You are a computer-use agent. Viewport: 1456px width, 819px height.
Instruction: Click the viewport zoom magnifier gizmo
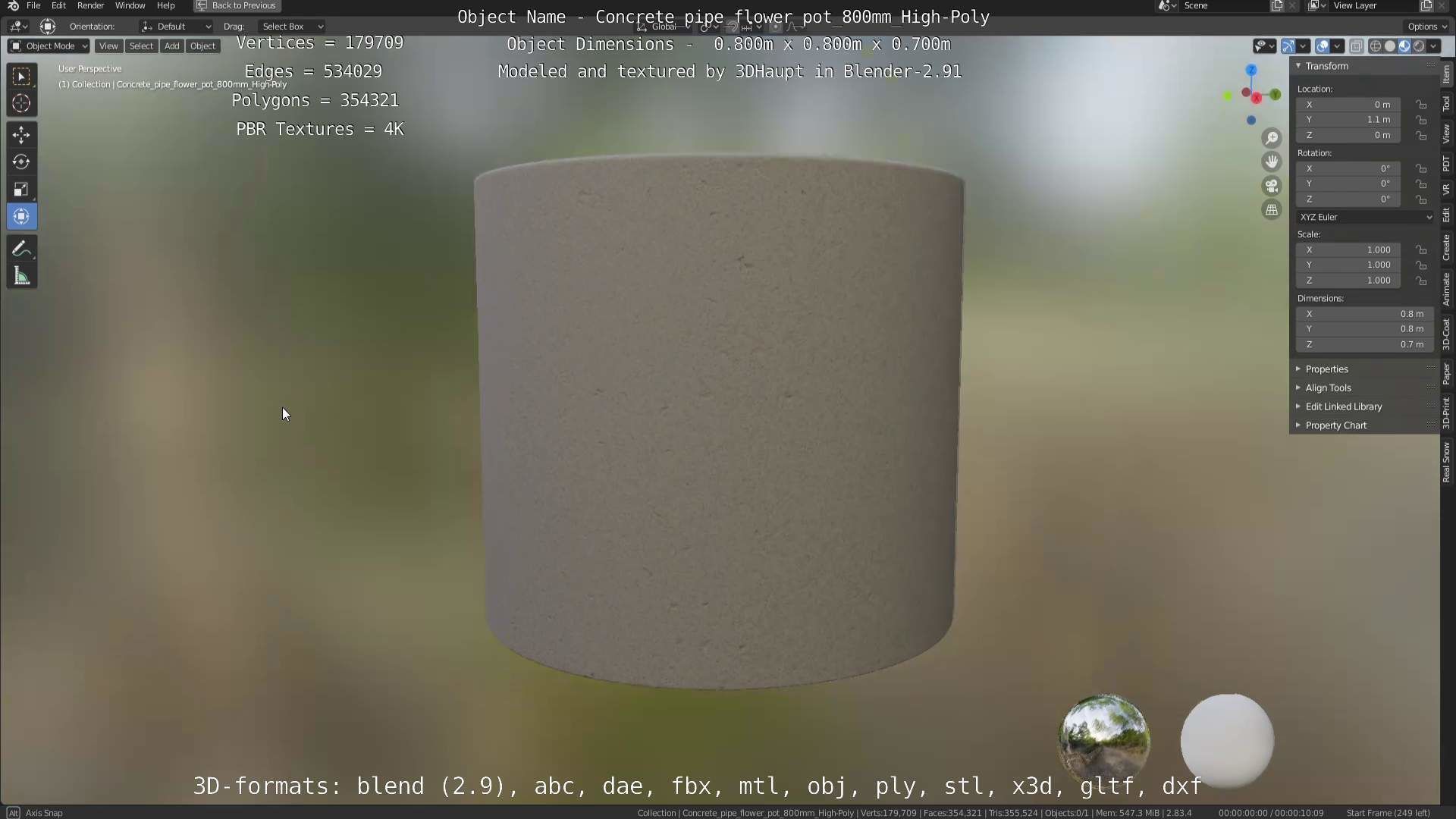[x=1272, y=138]
